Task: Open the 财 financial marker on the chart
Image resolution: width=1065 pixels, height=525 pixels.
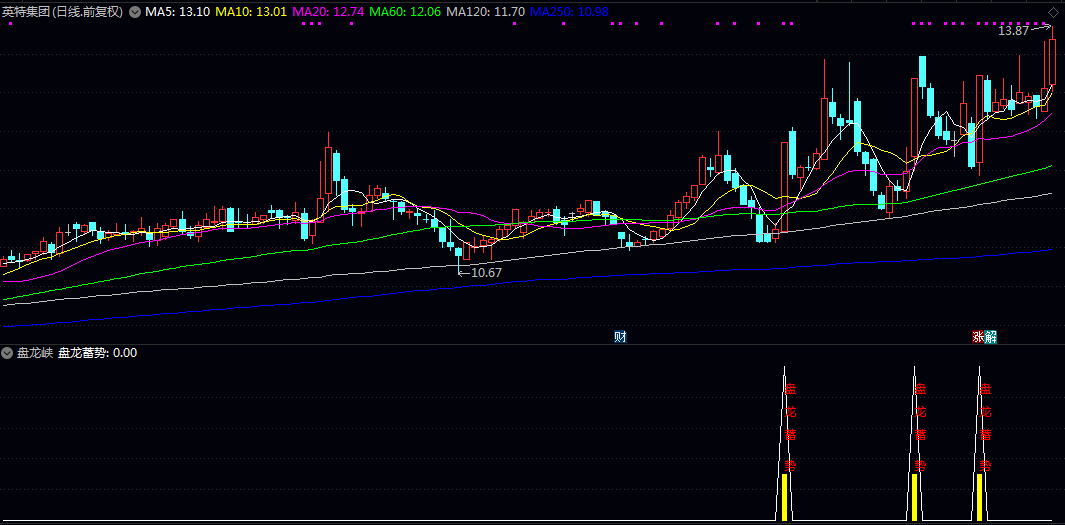Action: point(620,337)
